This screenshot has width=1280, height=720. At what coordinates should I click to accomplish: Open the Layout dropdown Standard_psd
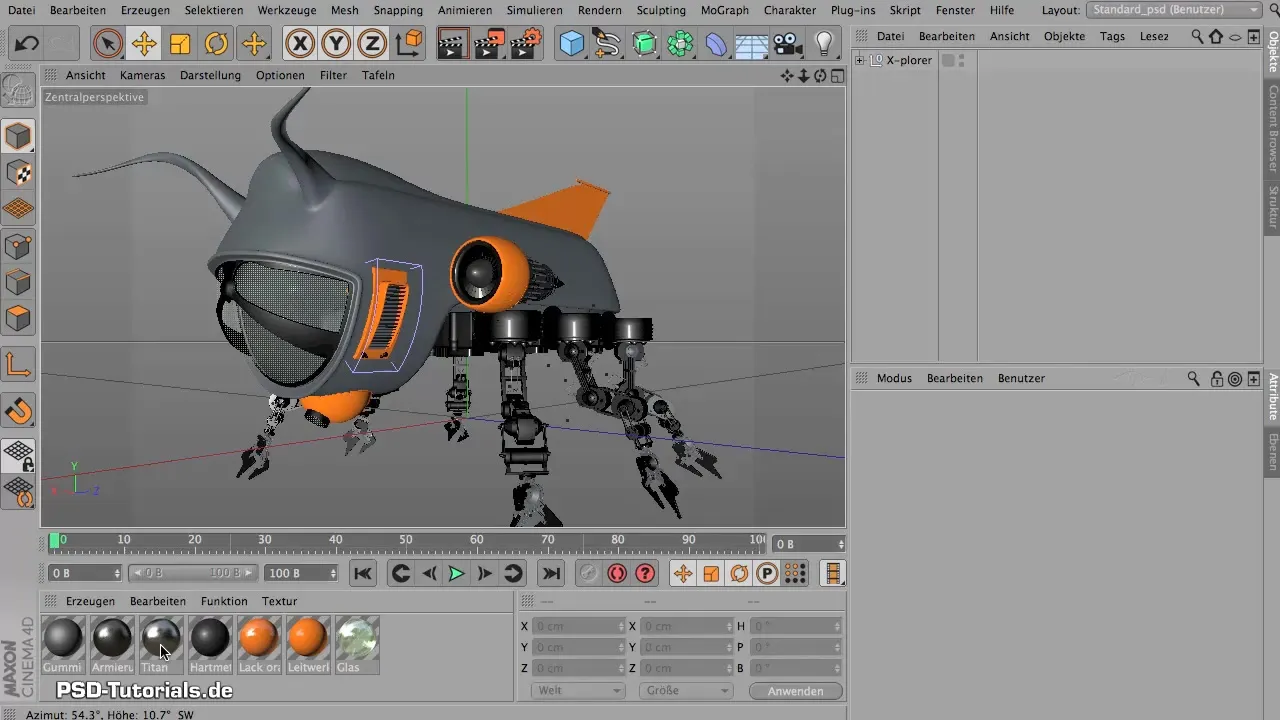click(1174, 10)
